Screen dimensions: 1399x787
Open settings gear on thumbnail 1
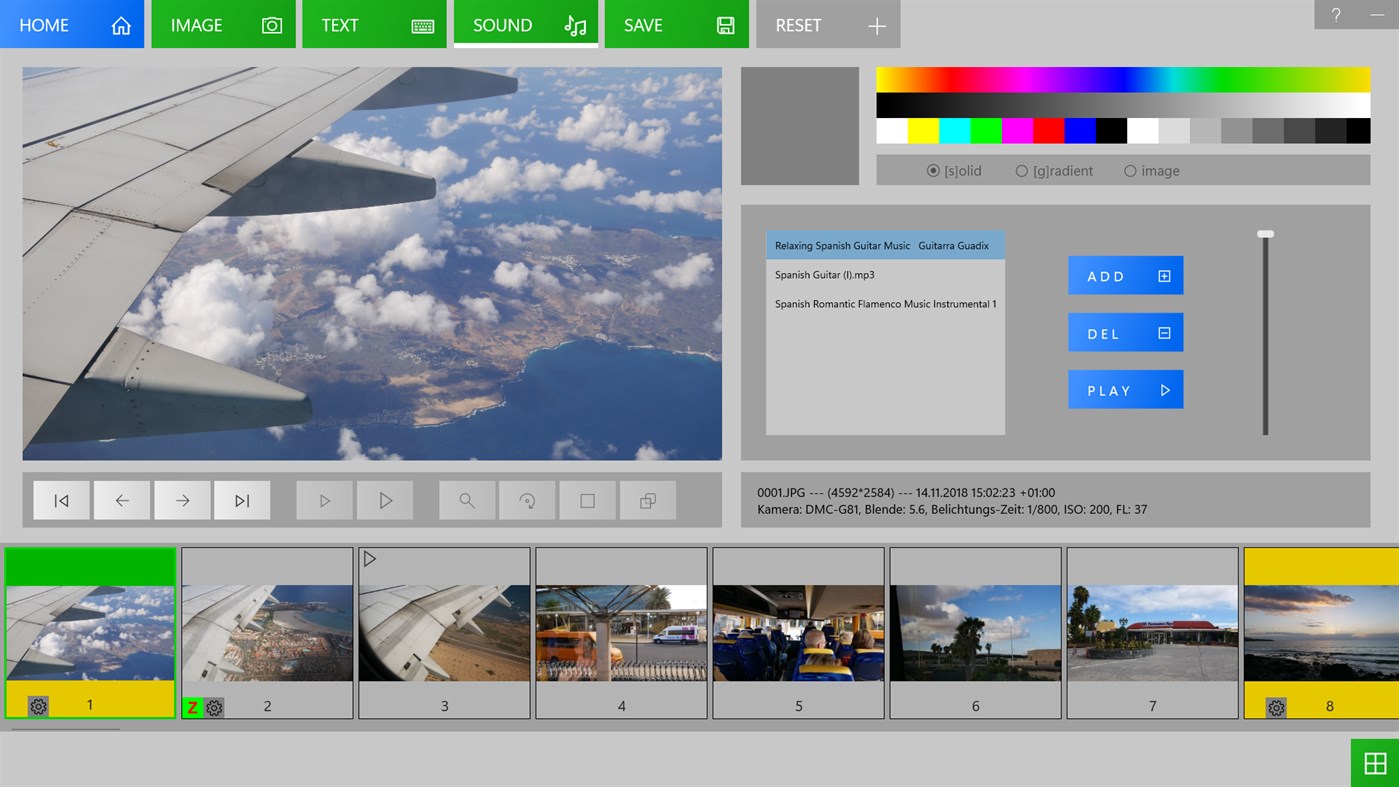(x=37, y=707)
